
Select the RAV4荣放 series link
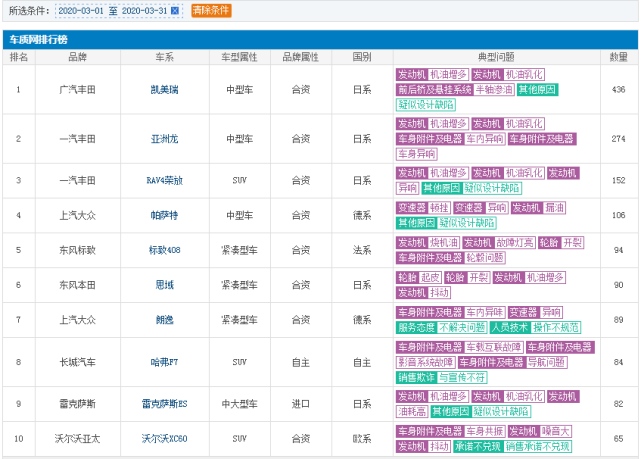coord(165,180)
